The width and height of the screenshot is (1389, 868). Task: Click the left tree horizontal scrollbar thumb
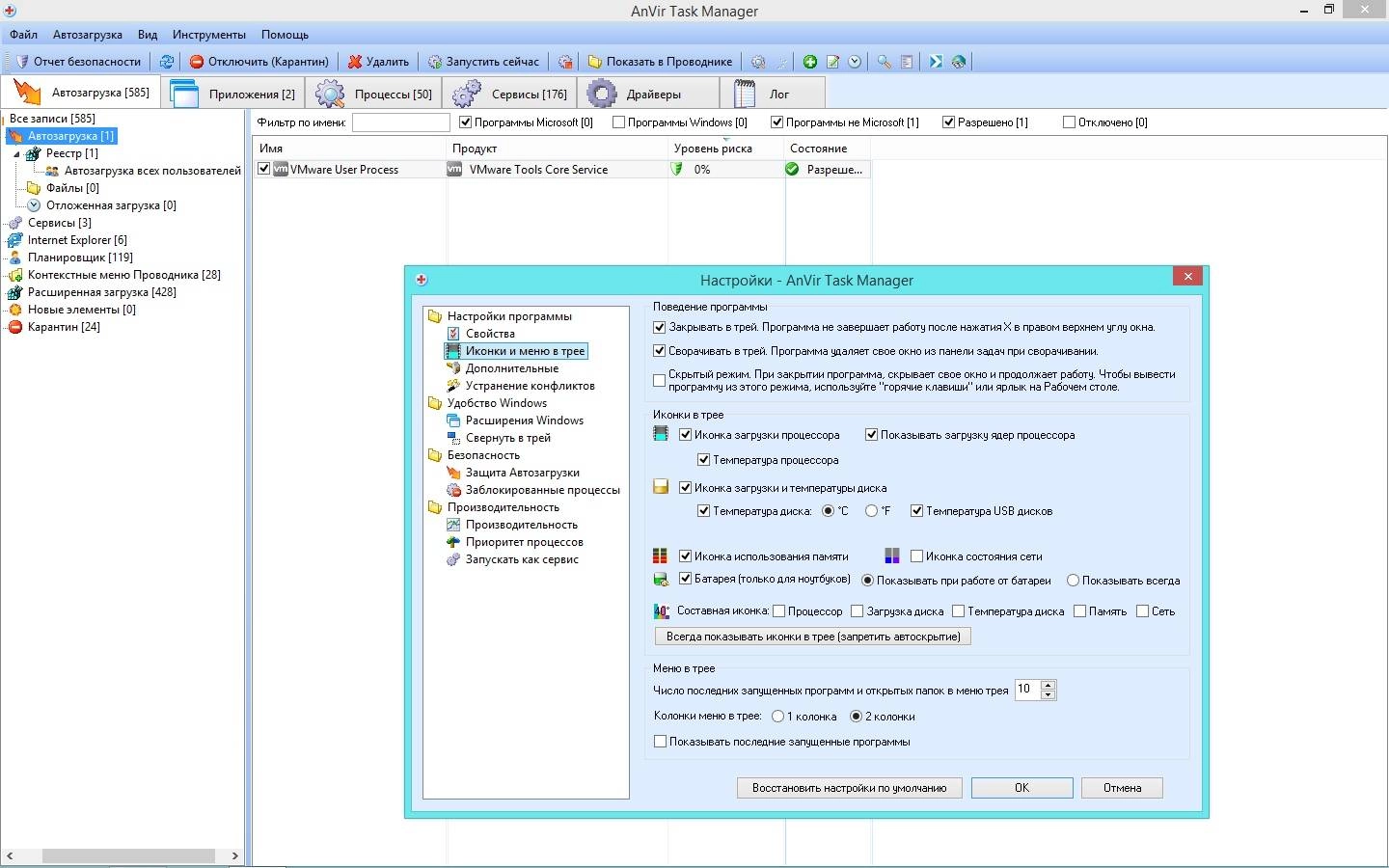coord(128,855)
